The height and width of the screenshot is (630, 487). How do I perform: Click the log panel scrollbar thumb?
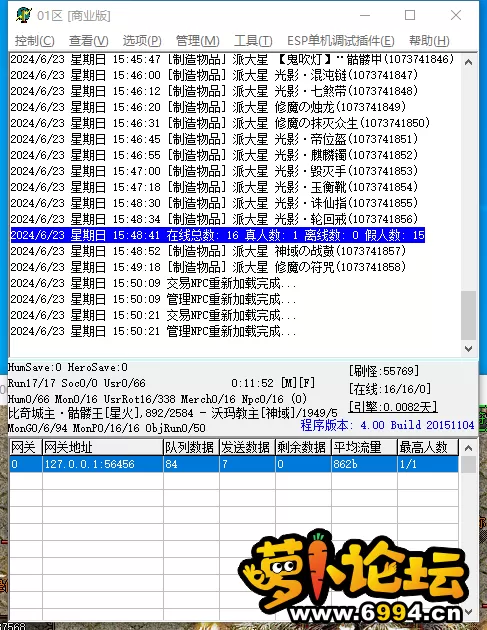click(x=468, y=316)
